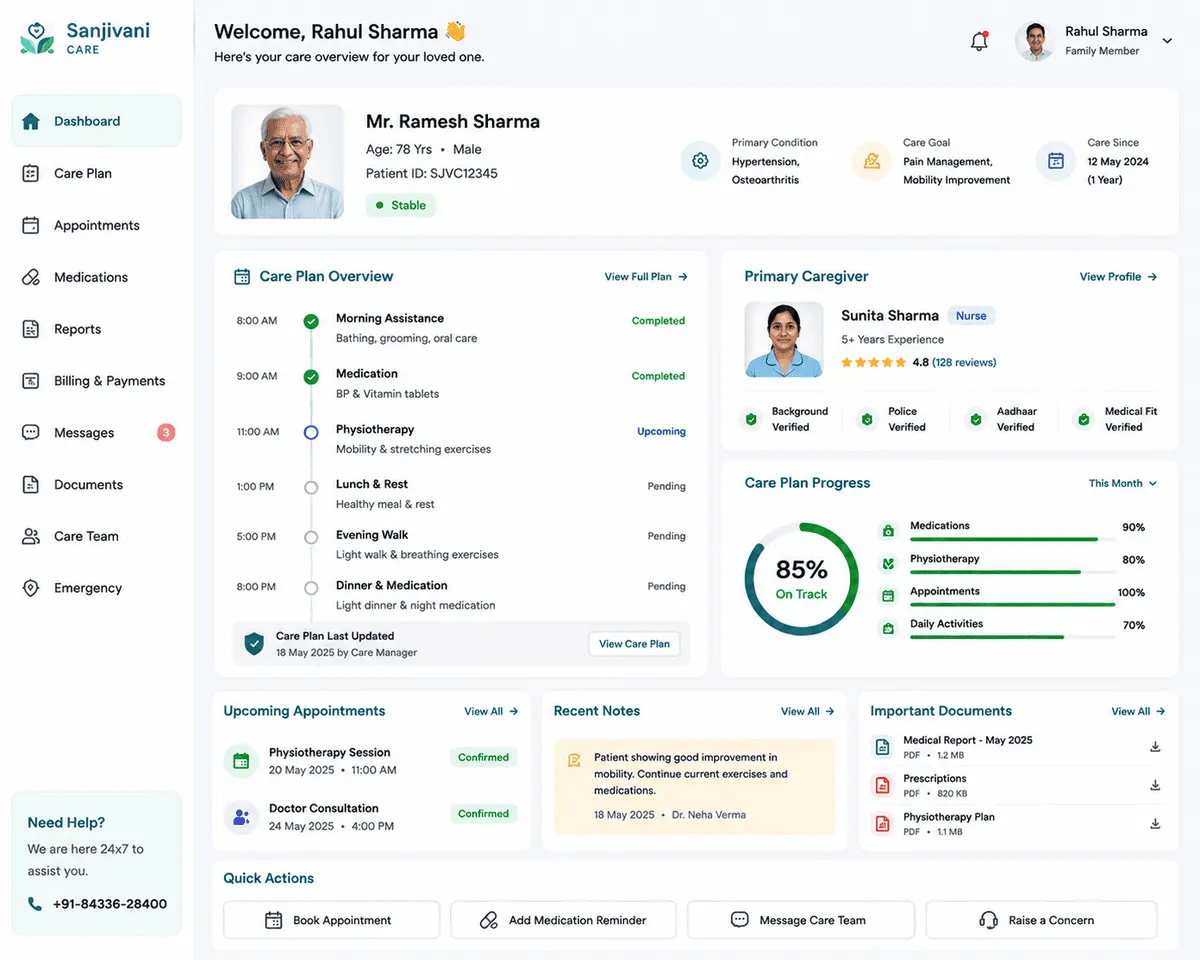Image resolution: width=1200 pixels, height=960 pixels.
Task: Click the Lunch & Rest pending circle
Action: coord(311,487)
